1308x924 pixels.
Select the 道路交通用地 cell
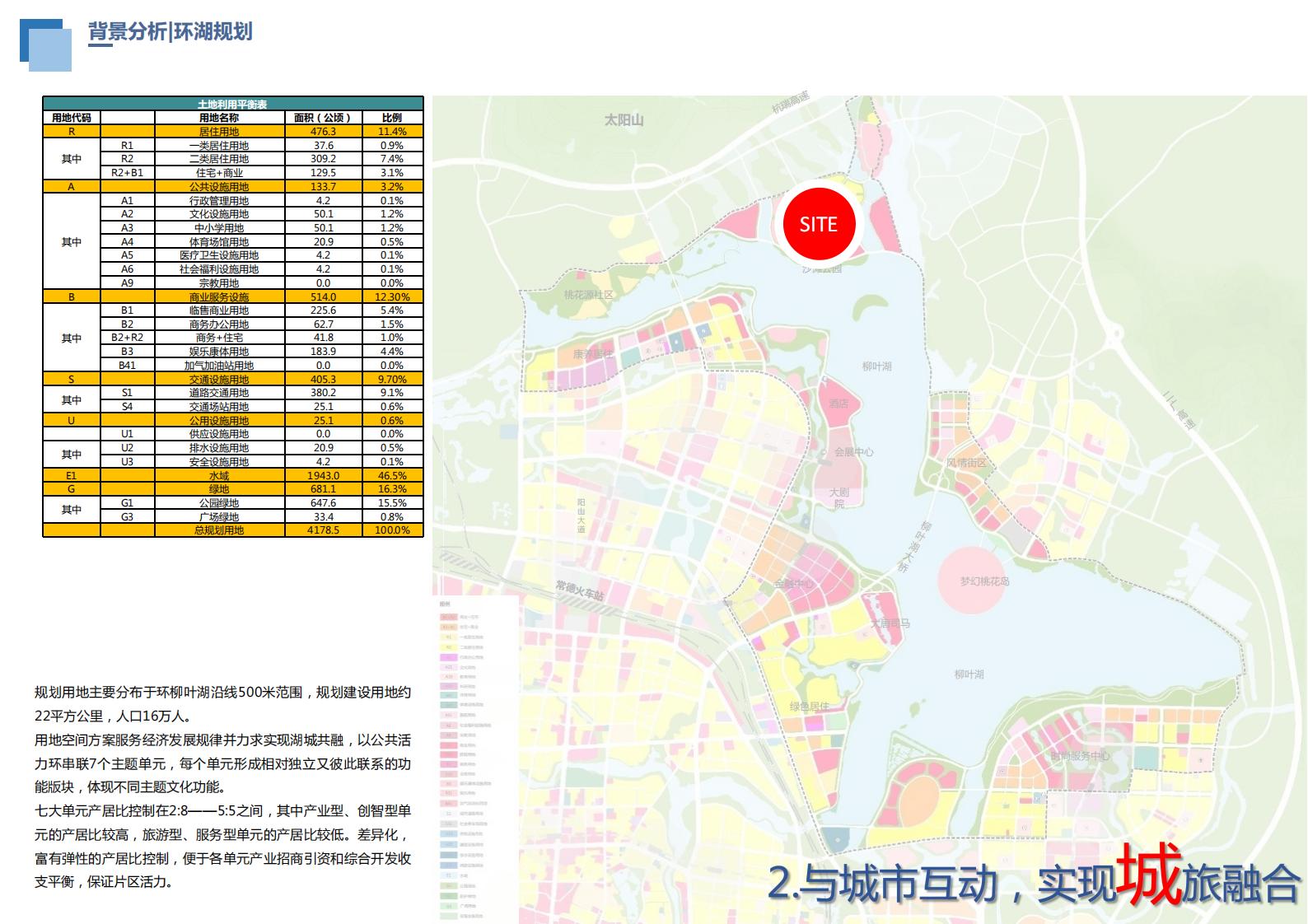point(219,393)
